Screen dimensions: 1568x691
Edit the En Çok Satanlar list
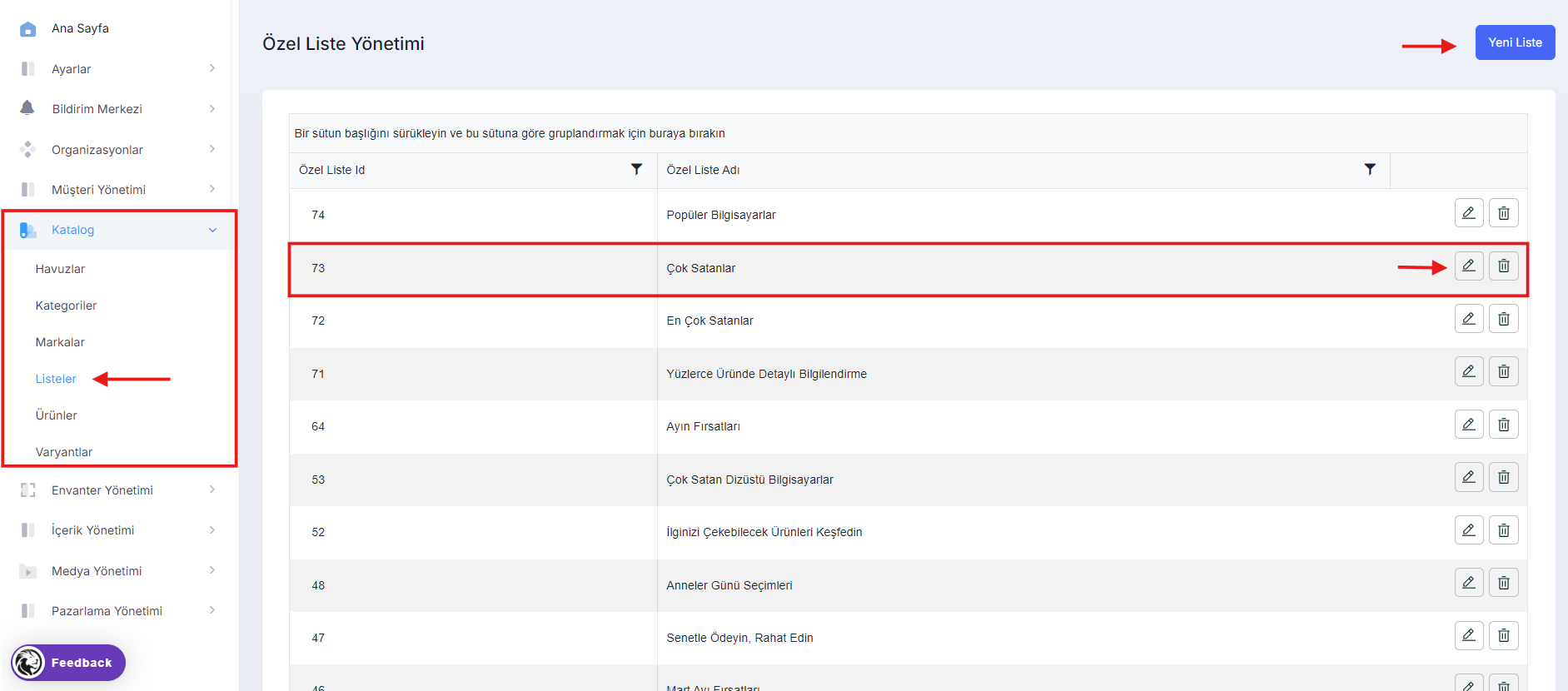click(1469, 319)
